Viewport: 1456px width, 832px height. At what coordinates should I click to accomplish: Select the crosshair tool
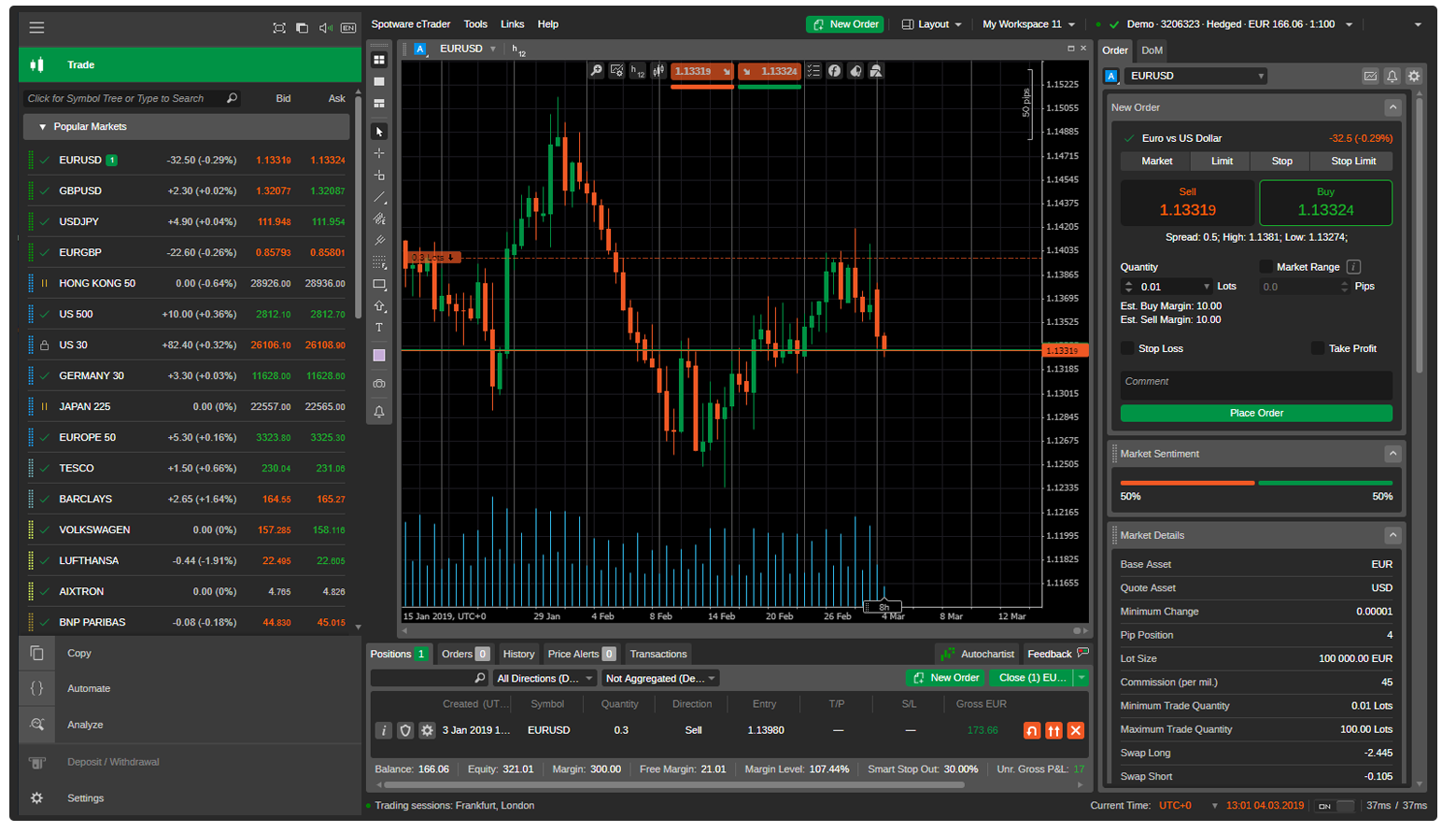379,153
